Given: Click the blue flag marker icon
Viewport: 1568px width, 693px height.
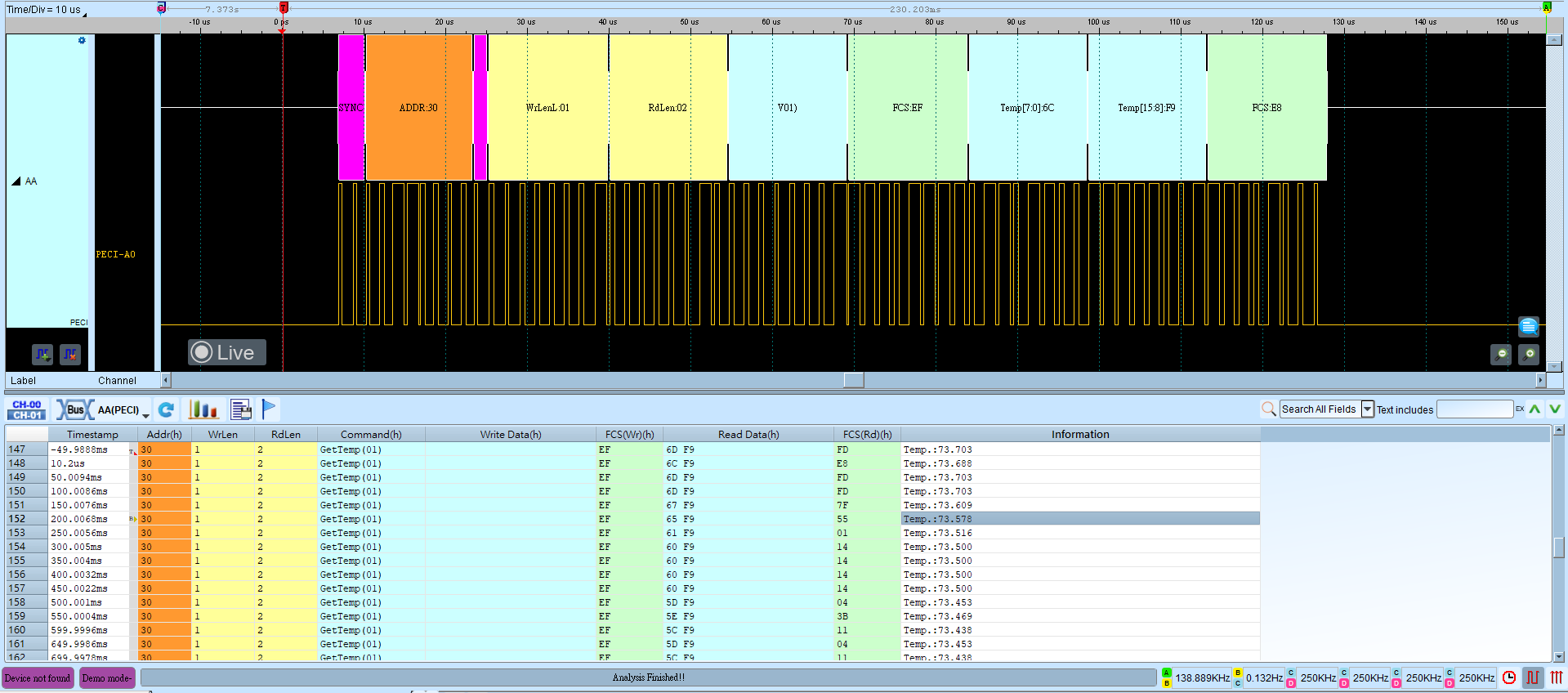Looking at the screenshot, I should (270, 409).
